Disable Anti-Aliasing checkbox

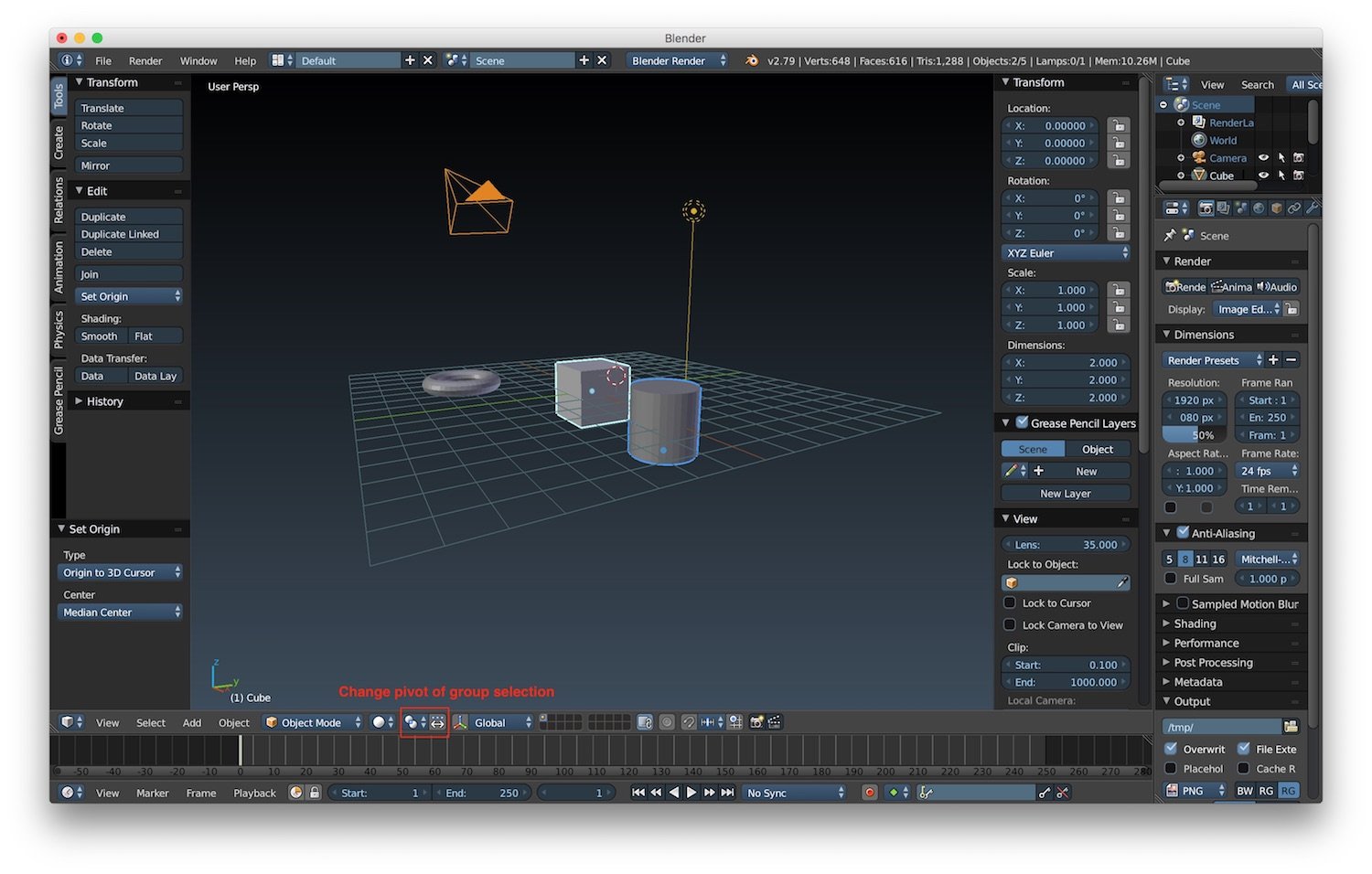pyautogui.click(x=1183, y=532)
